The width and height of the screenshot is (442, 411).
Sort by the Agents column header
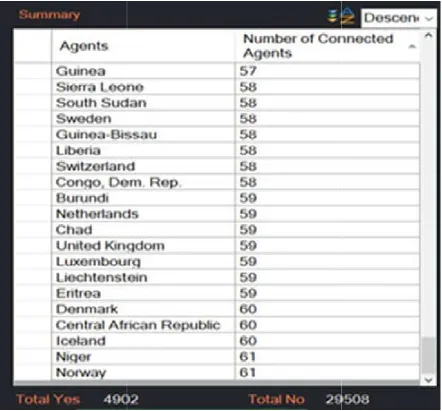pyautogui.click(x=143, y=46)
